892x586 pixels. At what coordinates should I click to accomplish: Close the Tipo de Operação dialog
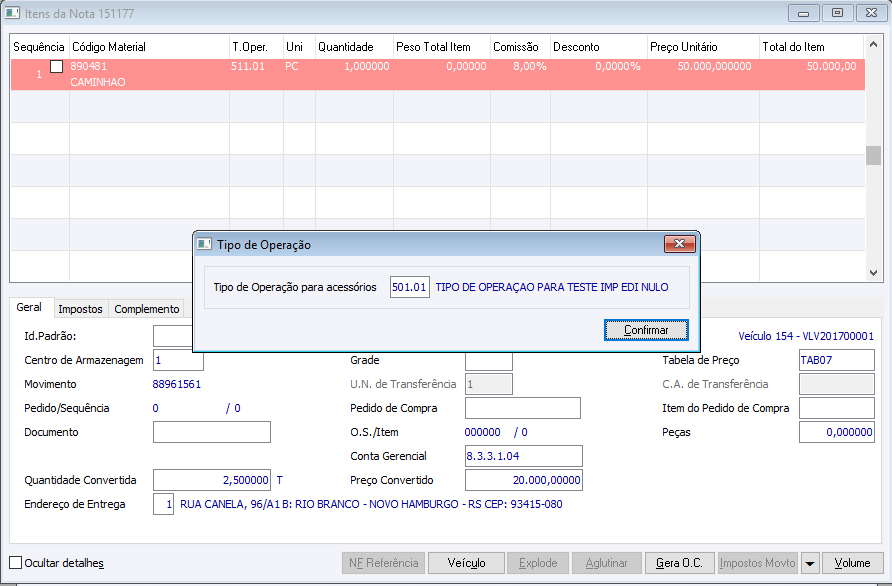tap(680, 244)
